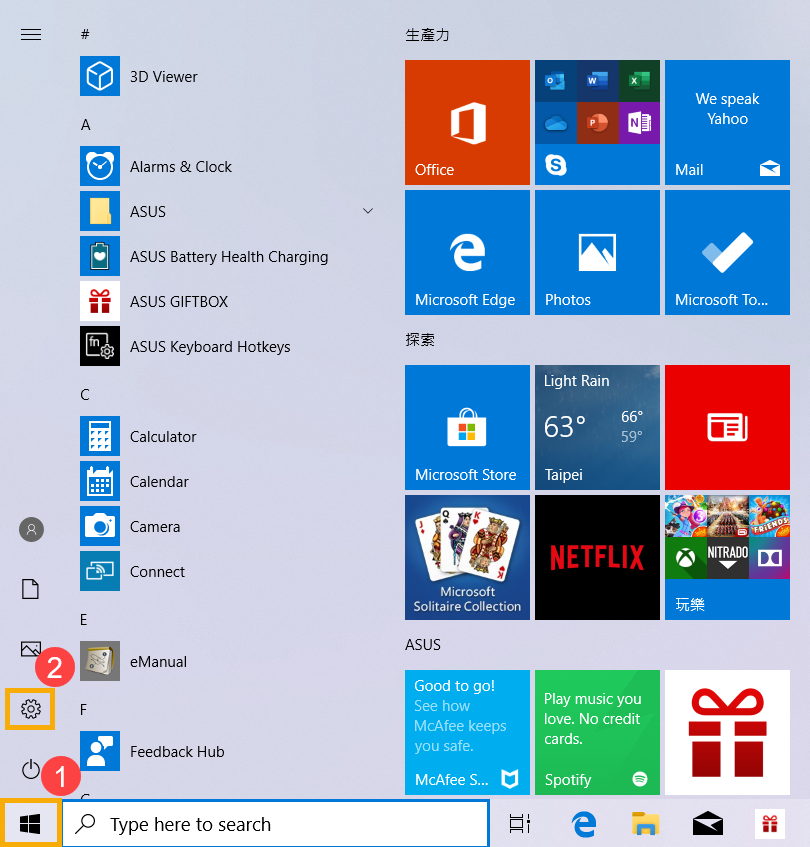The image size is (810, 847).
Task: Jump to letter E section header
Action: pyautogui.click(x=84, y=620)
